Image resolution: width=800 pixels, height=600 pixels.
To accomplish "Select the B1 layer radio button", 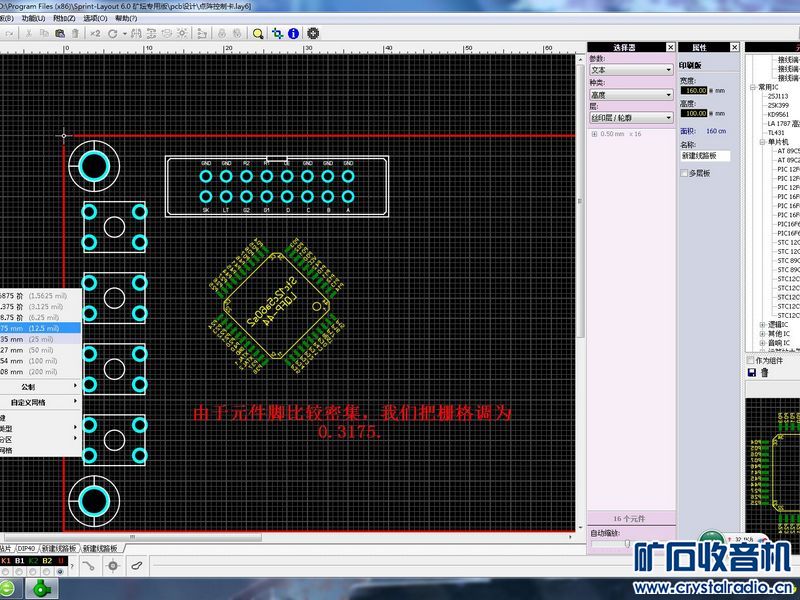I will coord(19,571).
